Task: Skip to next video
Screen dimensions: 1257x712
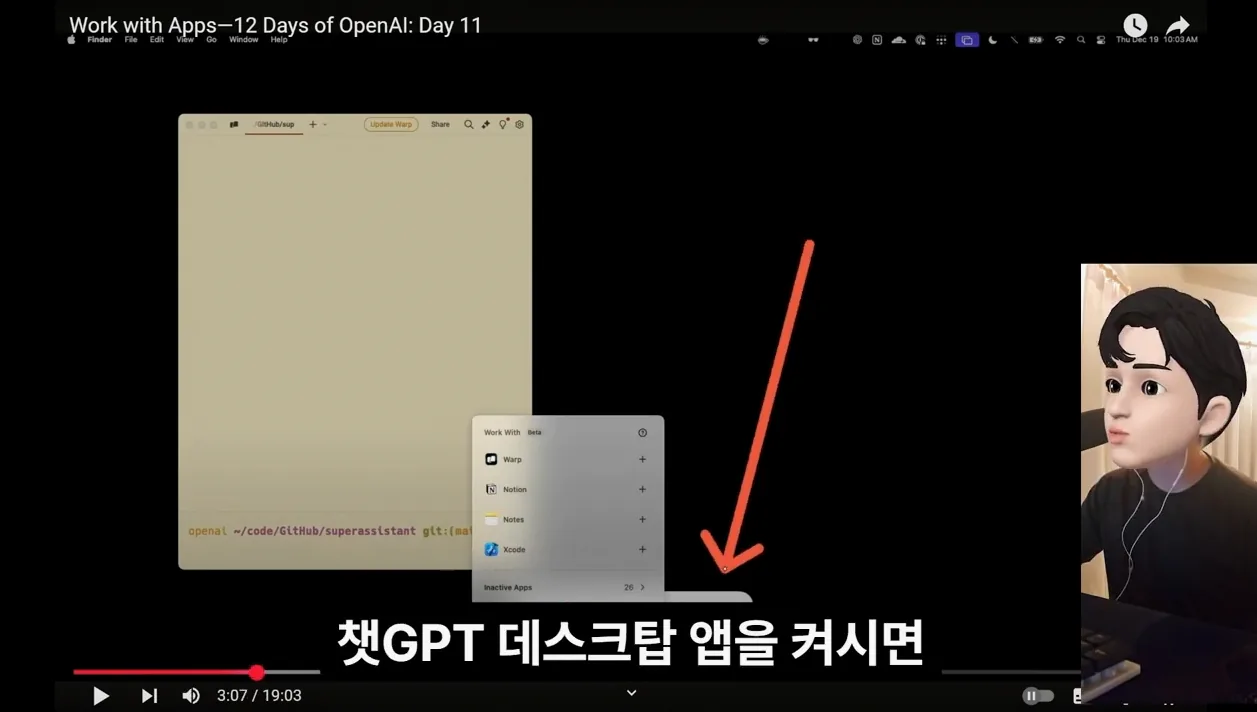Action: 149,696
